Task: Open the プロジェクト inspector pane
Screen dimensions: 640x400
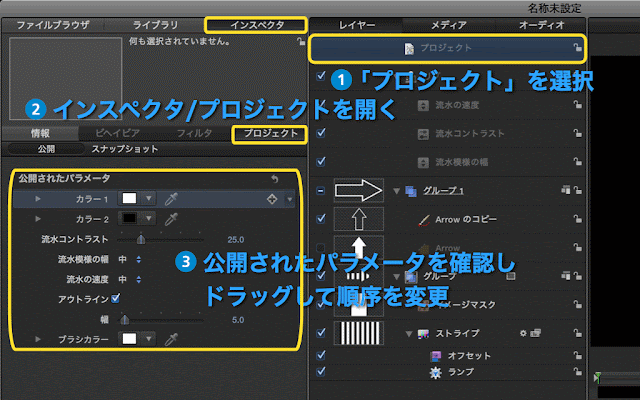Action: 271,133
